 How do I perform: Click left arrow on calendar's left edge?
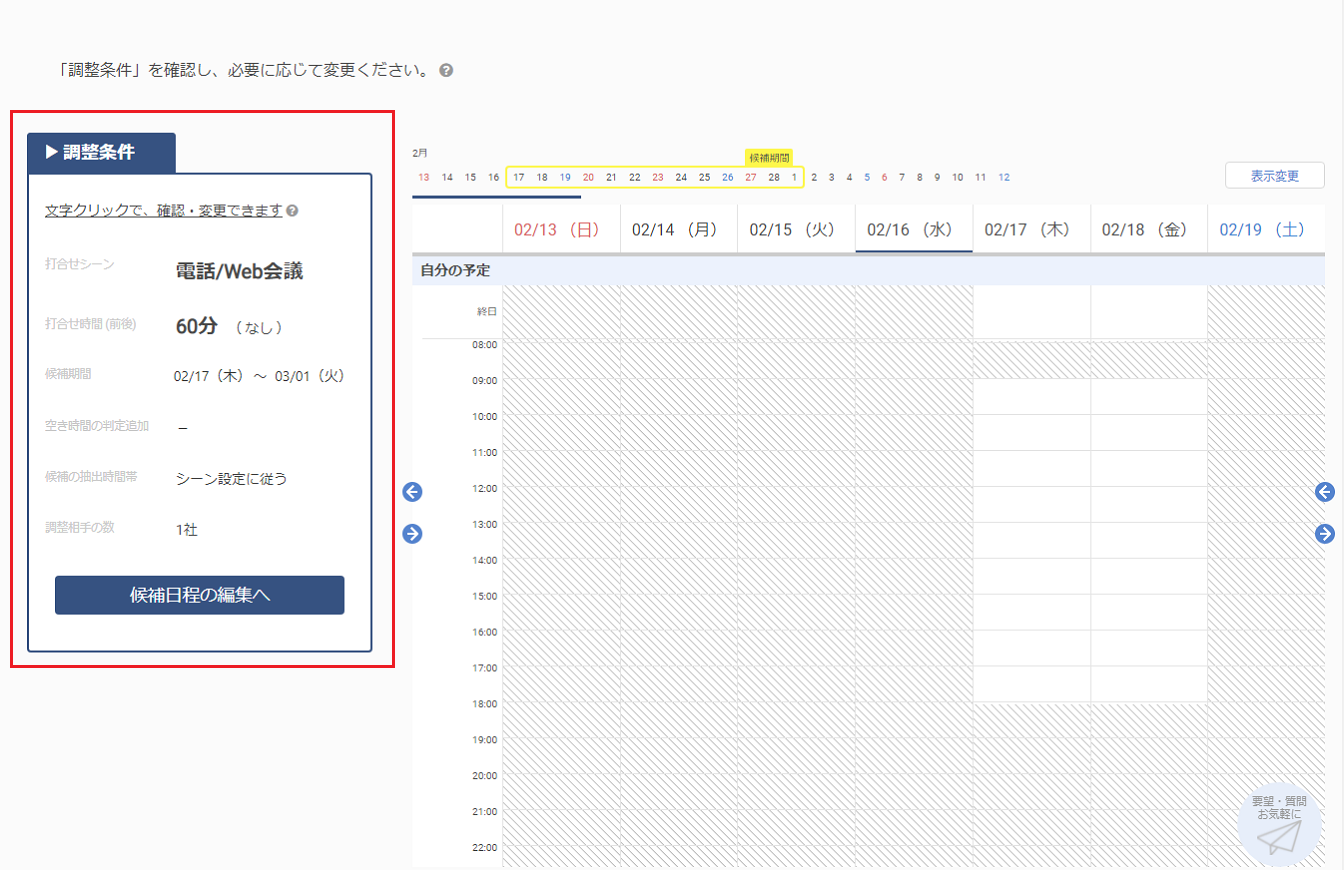[x=412, y=492]
